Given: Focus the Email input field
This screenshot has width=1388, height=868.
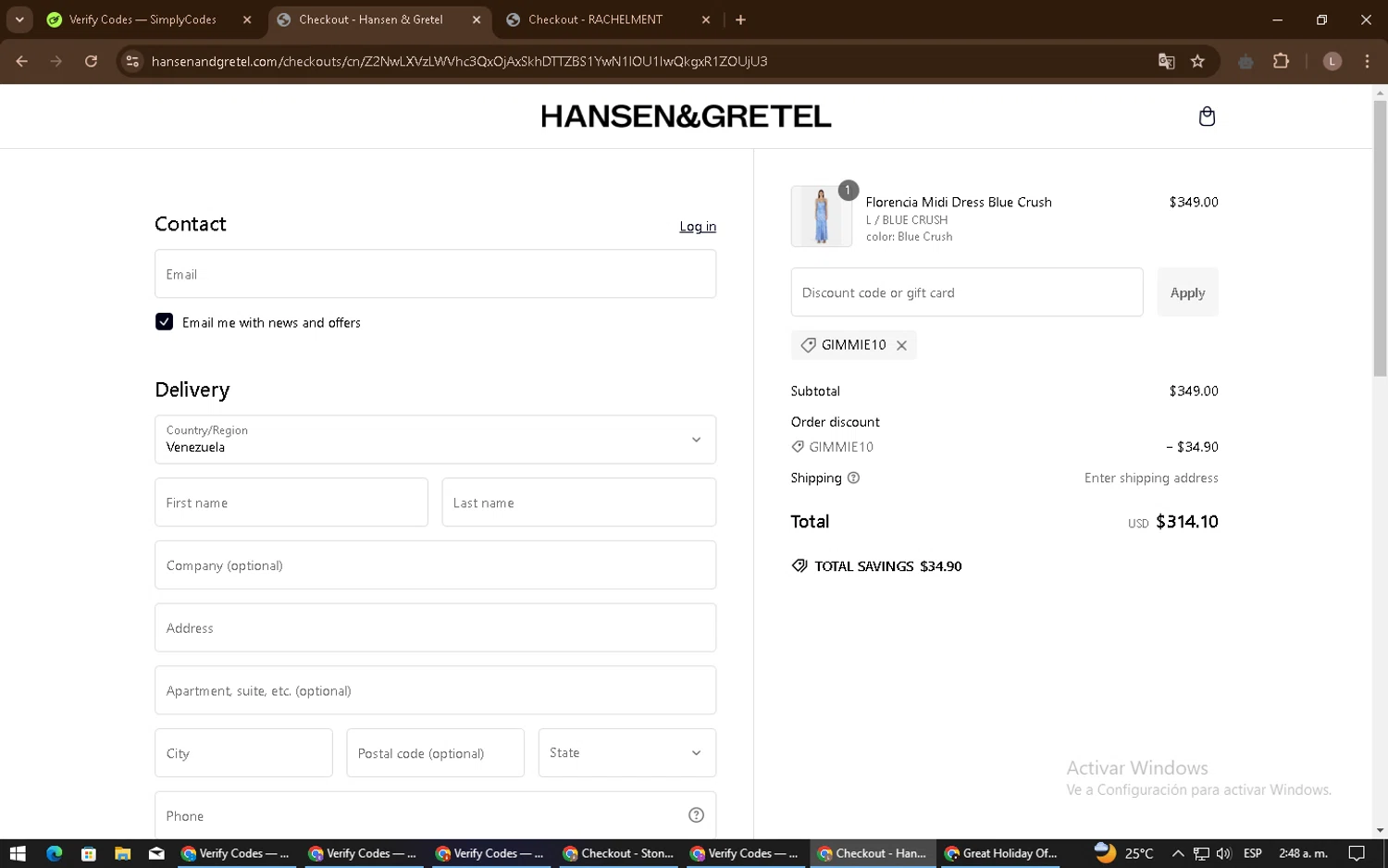Looking at the screenshot, I should (x=435, y=274).
